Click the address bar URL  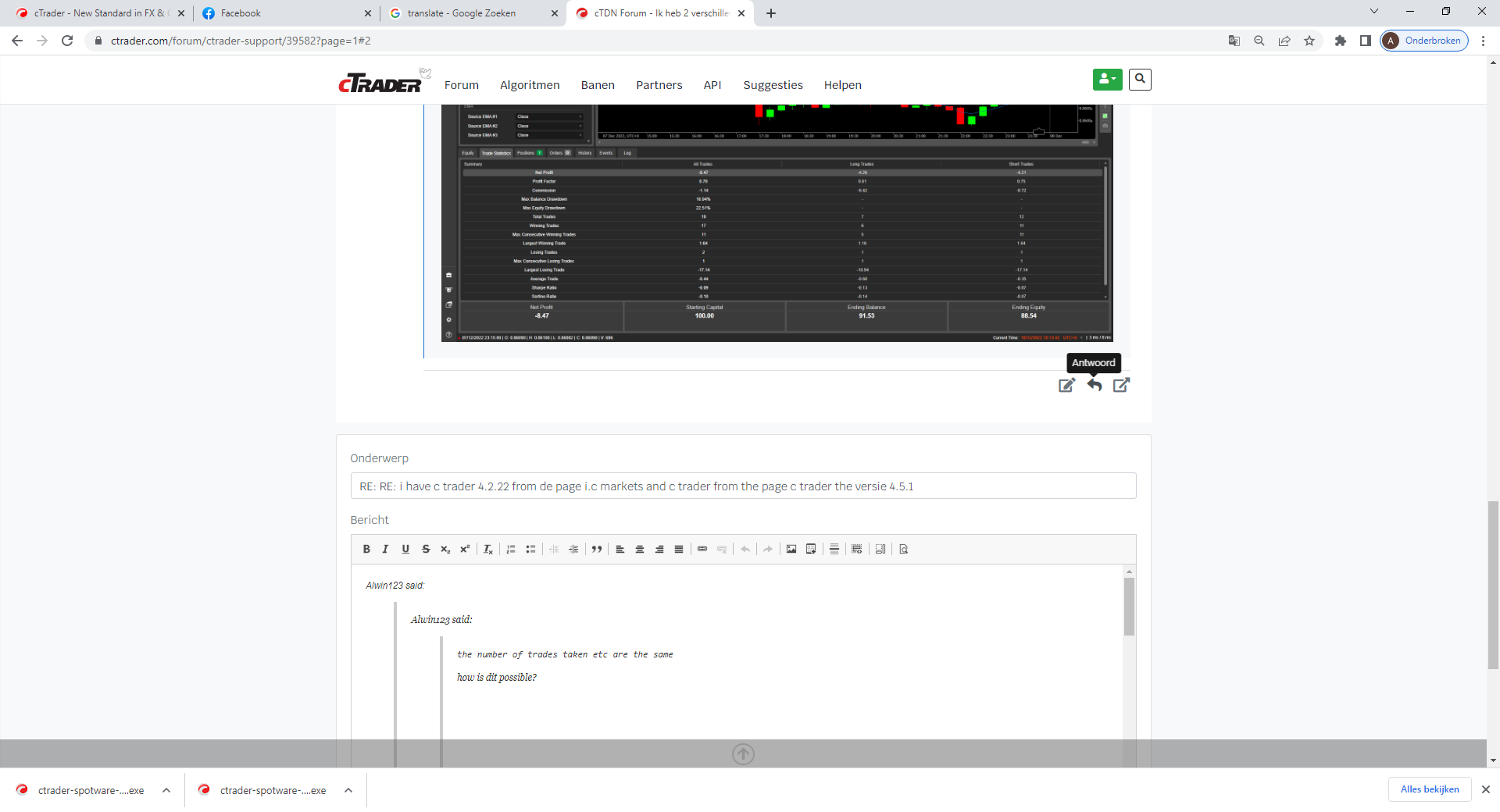pyautogui.click(x=241, y=41)
